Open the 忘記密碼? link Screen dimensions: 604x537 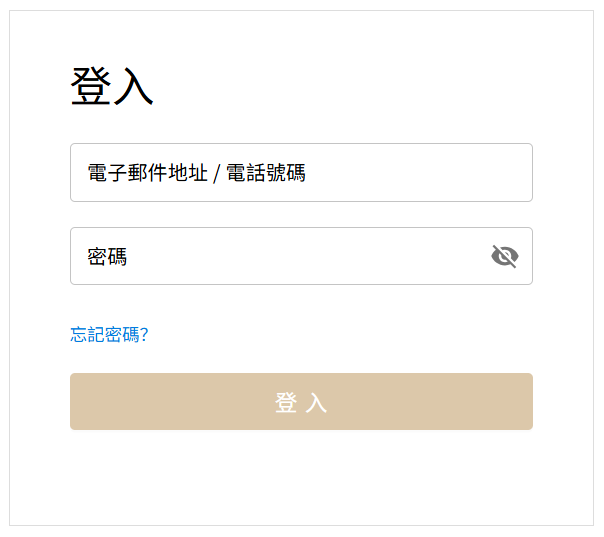tap(109, 335)
